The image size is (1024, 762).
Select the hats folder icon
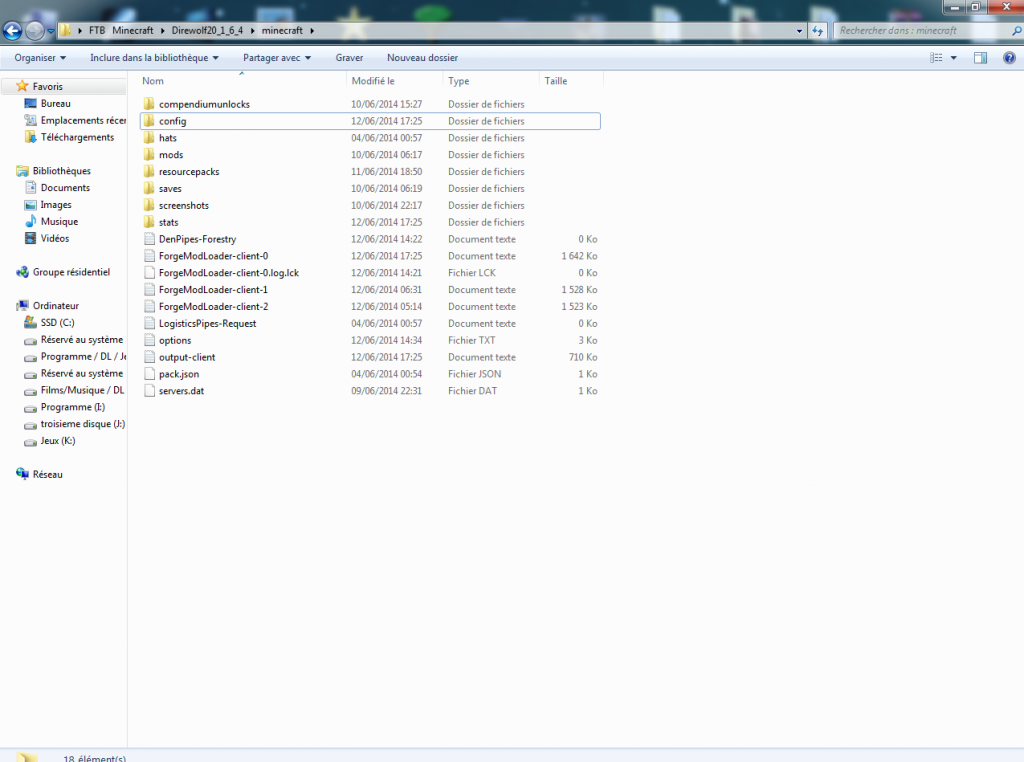(x=150, y=138)
